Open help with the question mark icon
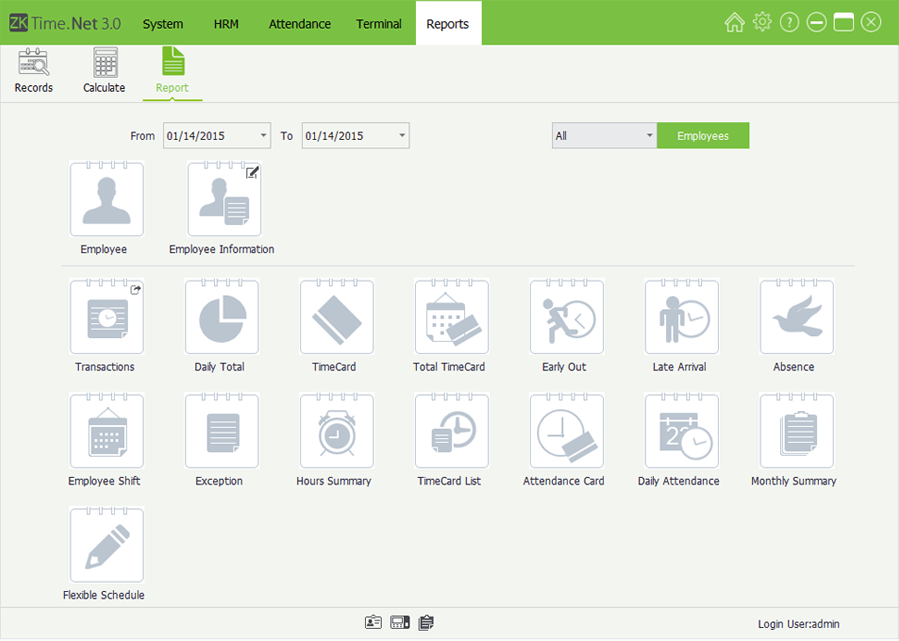The width and height of the screenshot is (899, 641). pos(789,23)
